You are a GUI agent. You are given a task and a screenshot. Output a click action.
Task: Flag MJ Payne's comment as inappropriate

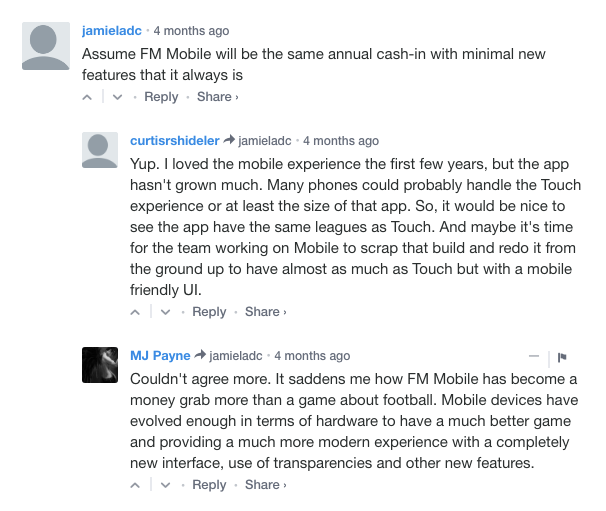click(562, 357)
